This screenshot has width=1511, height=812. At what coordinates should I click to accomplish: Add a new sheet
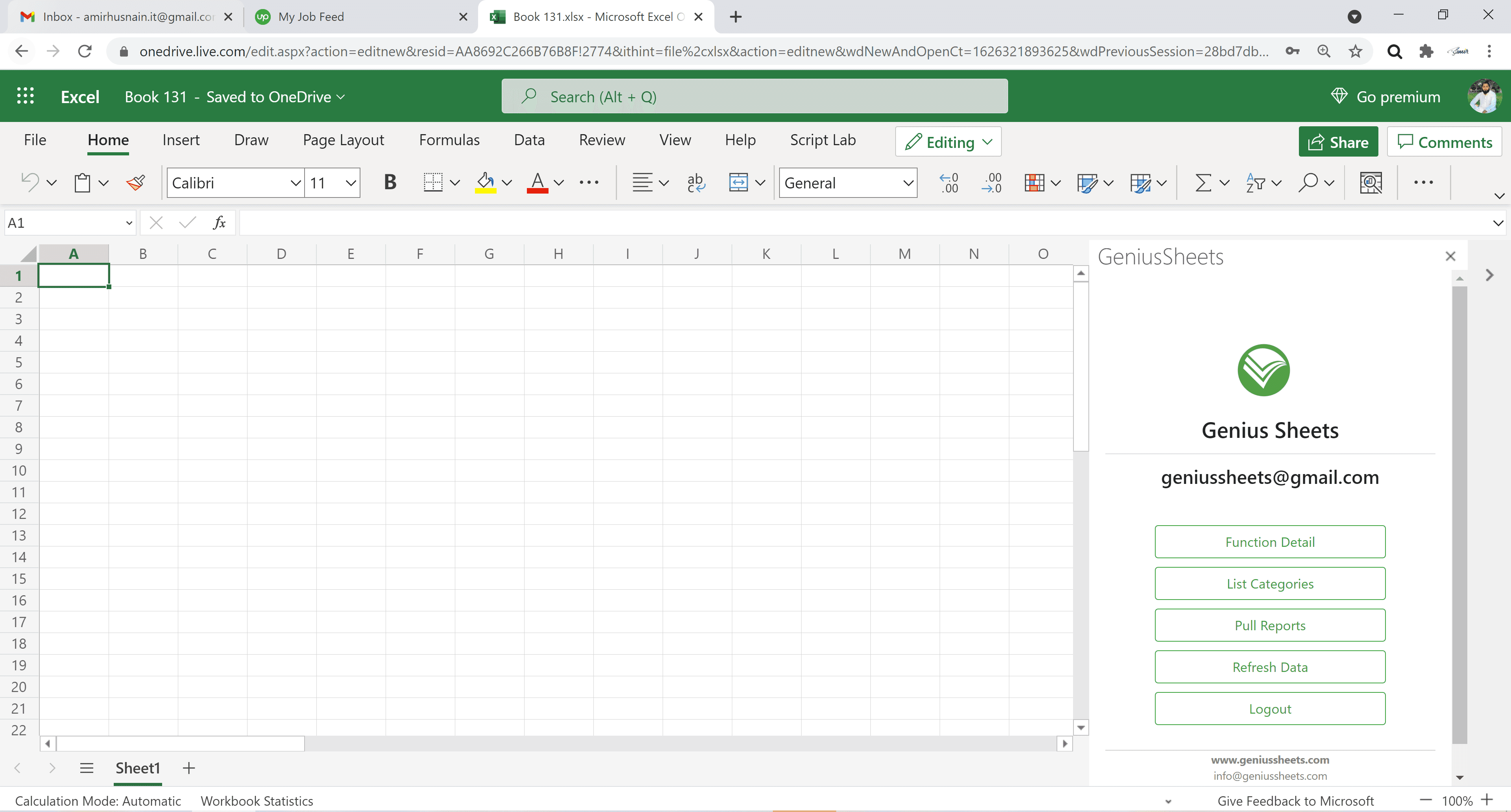point(189,768)
